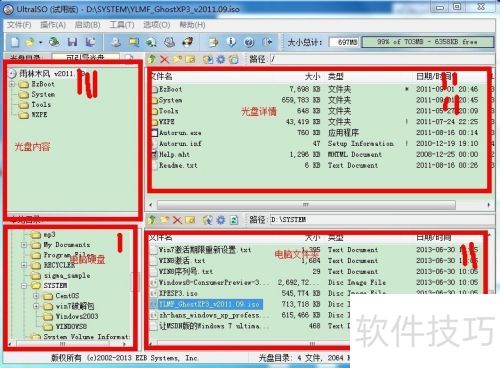Screen dimensions: 500x368
Task: Click the Up arrow icon in local toolbar
Action: tap(152, 220)
